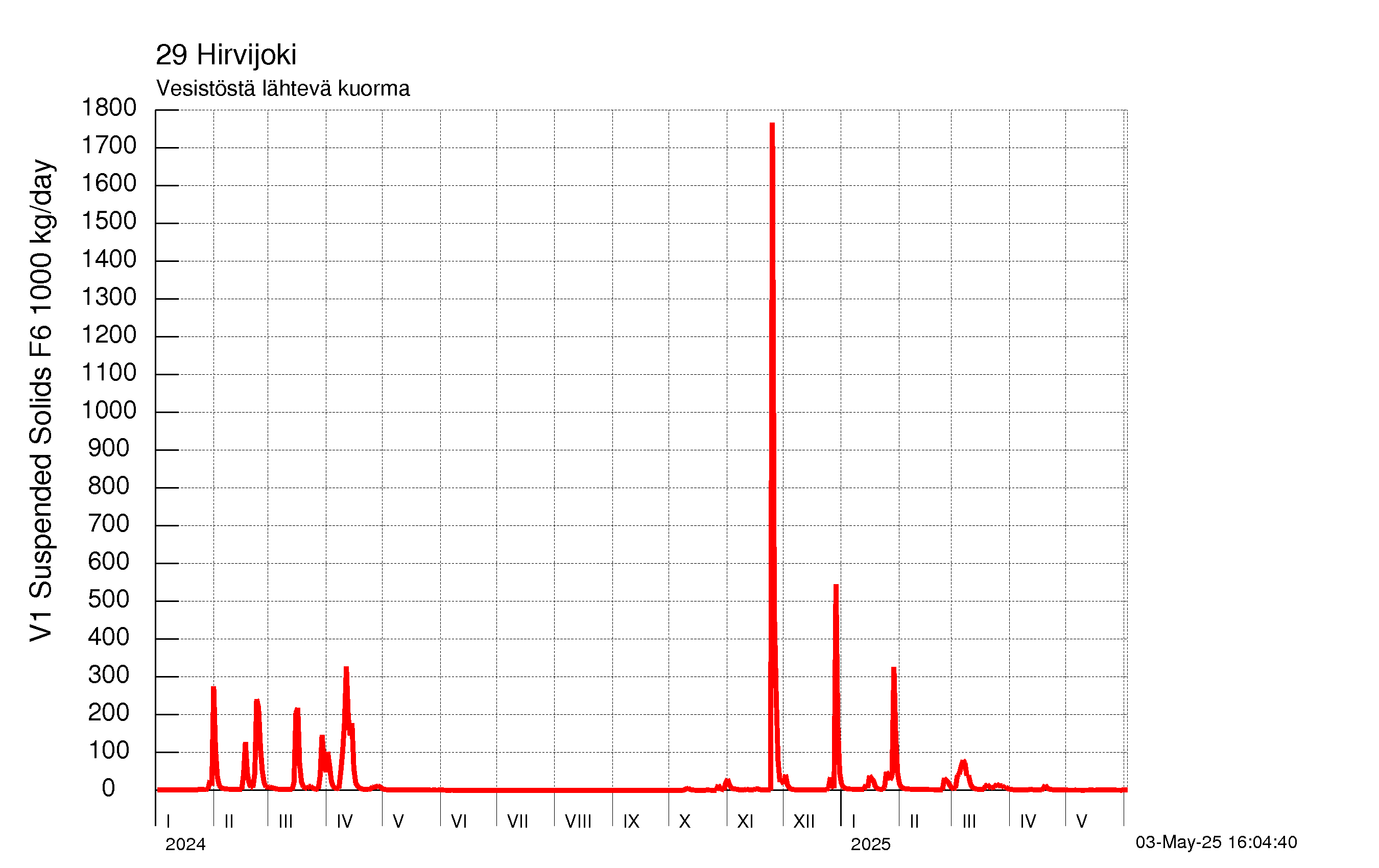
Task: Select y-axis tick value "100"
Action: 109,751
